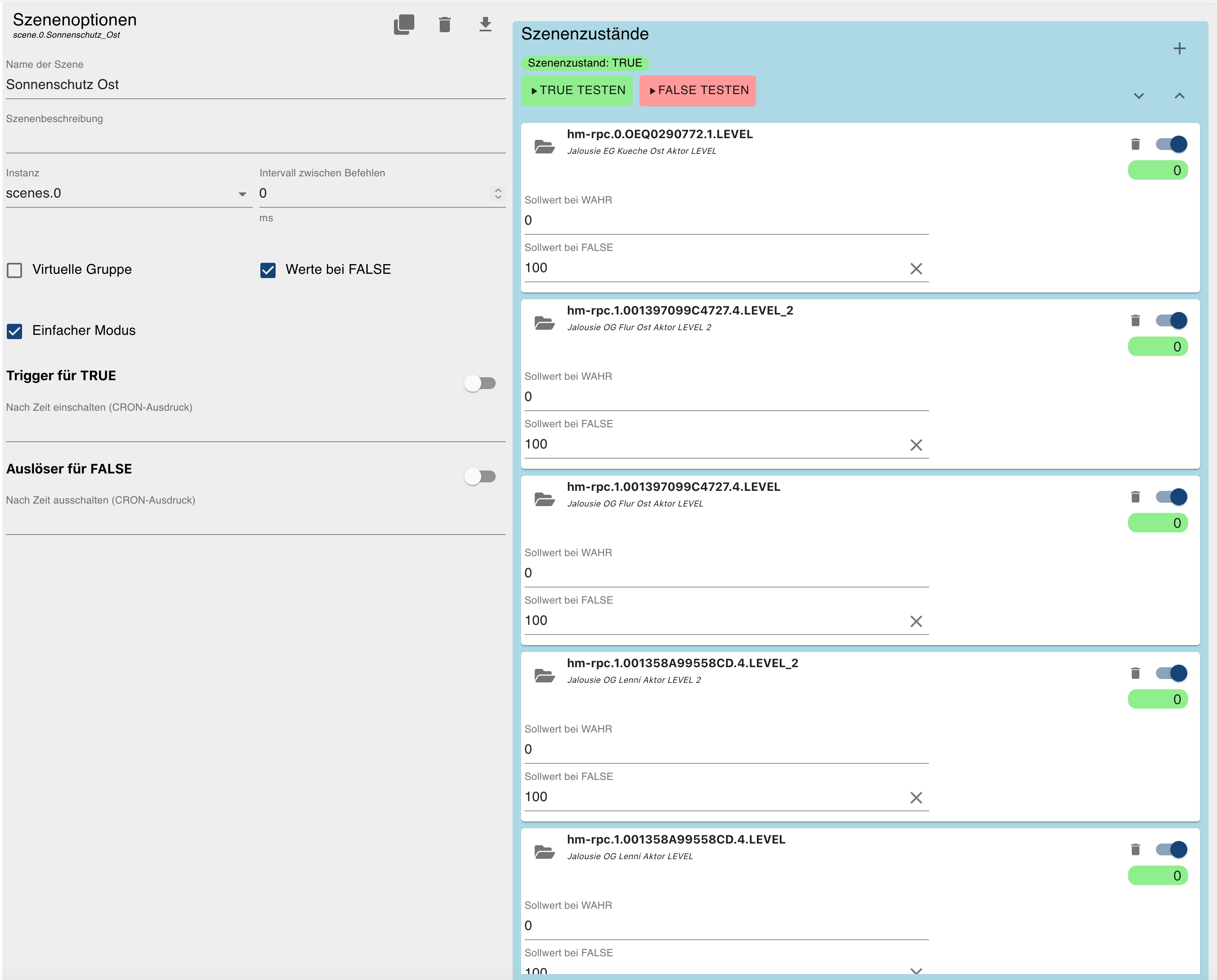Collapse all scene states using the up chevron
1217x980 pixels.
tap(1179, 96)
